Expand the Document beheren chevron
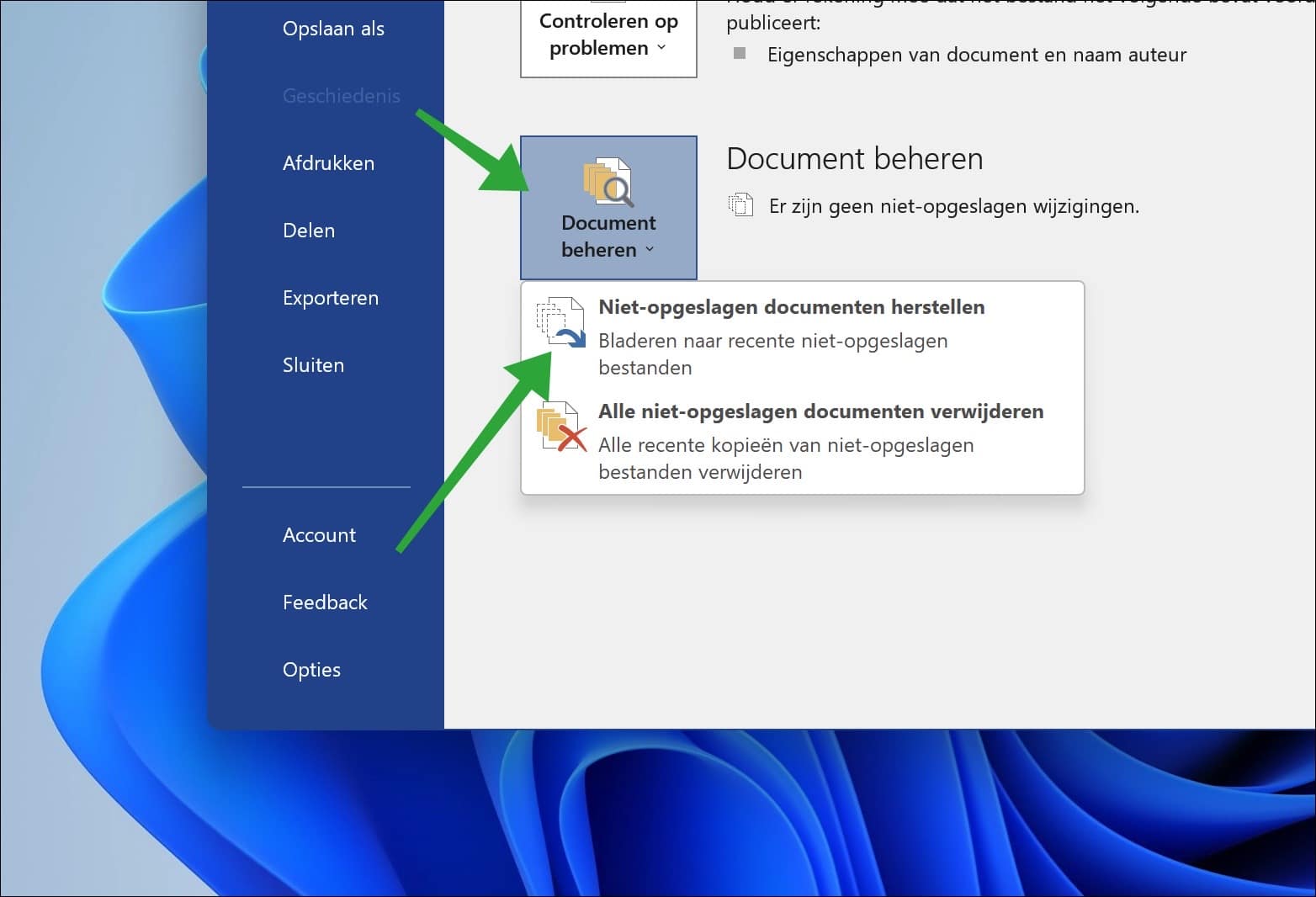Viewport: 1316px width, 897px height. [x=650, y=250]
